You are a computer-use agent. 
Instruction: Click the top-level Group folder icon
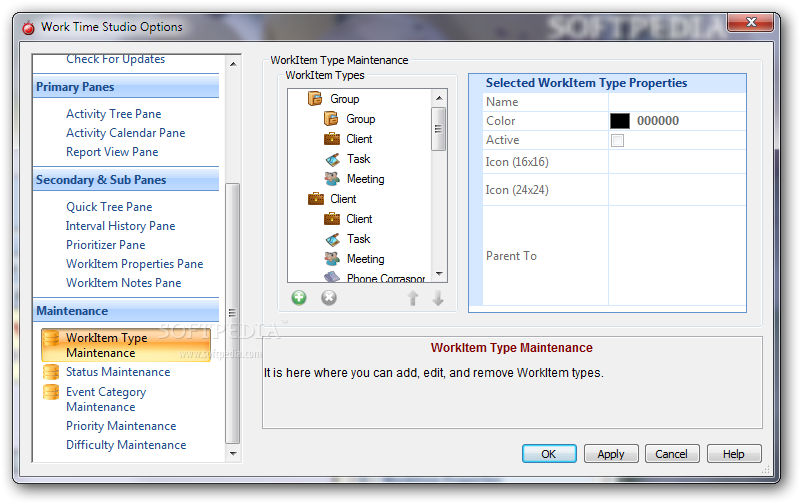(315, 99)
